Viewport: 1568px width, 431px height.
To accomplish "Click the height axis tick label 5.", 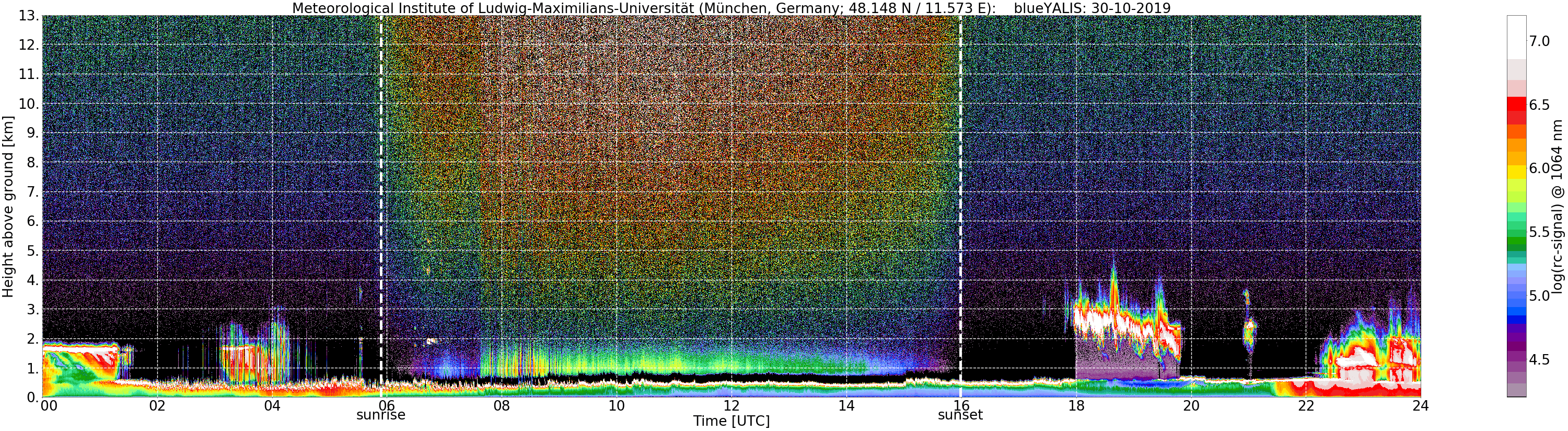I will tap(32, 251).
